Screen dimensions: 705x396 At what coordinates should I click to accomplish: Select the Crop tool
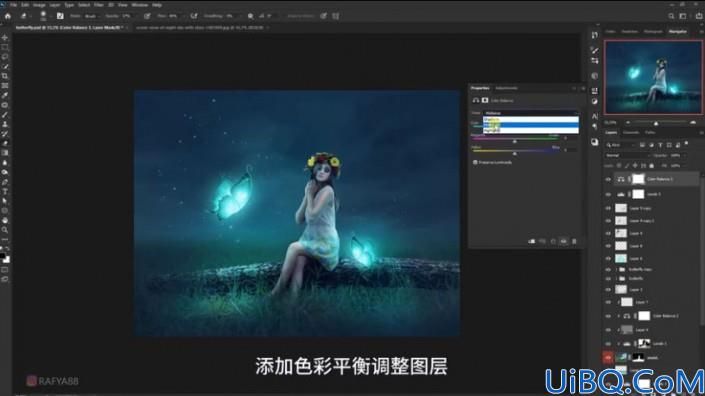coord(5,76)
